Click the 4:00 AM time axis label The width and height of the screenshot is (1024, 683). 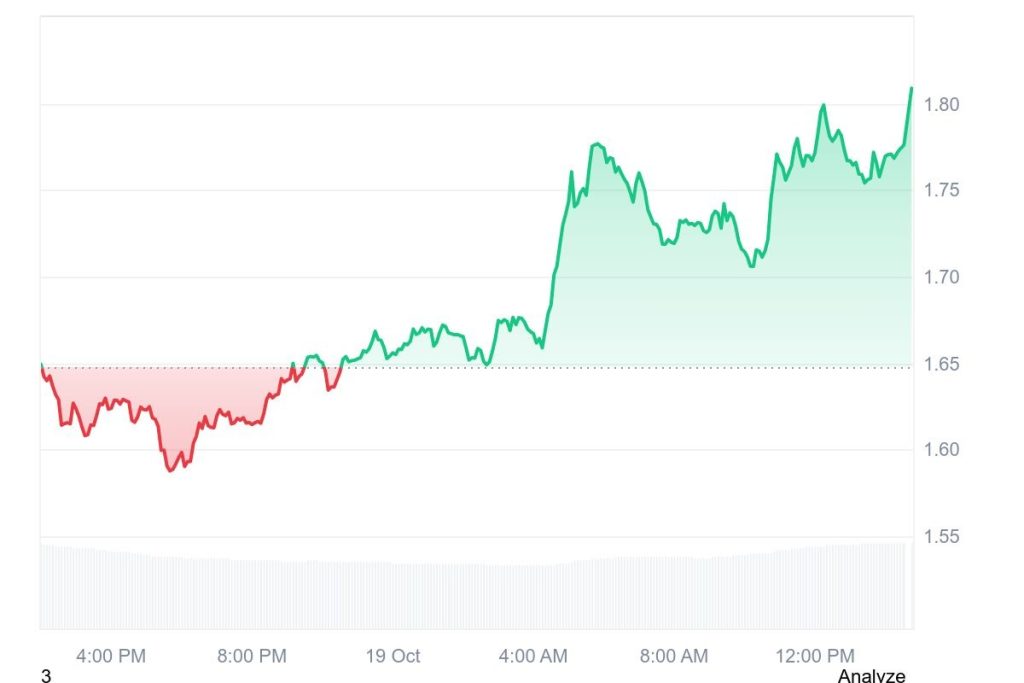coord(533,656)
